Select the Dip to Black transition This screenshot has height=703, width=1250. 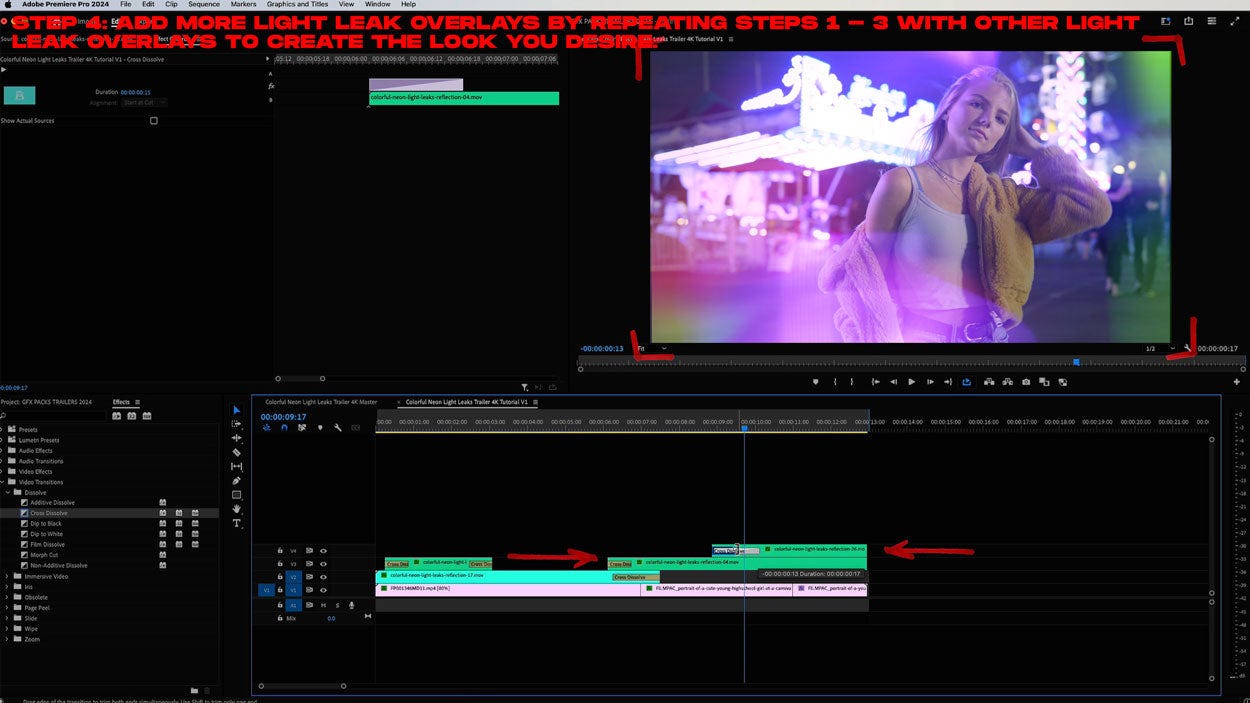pos(46,523)
